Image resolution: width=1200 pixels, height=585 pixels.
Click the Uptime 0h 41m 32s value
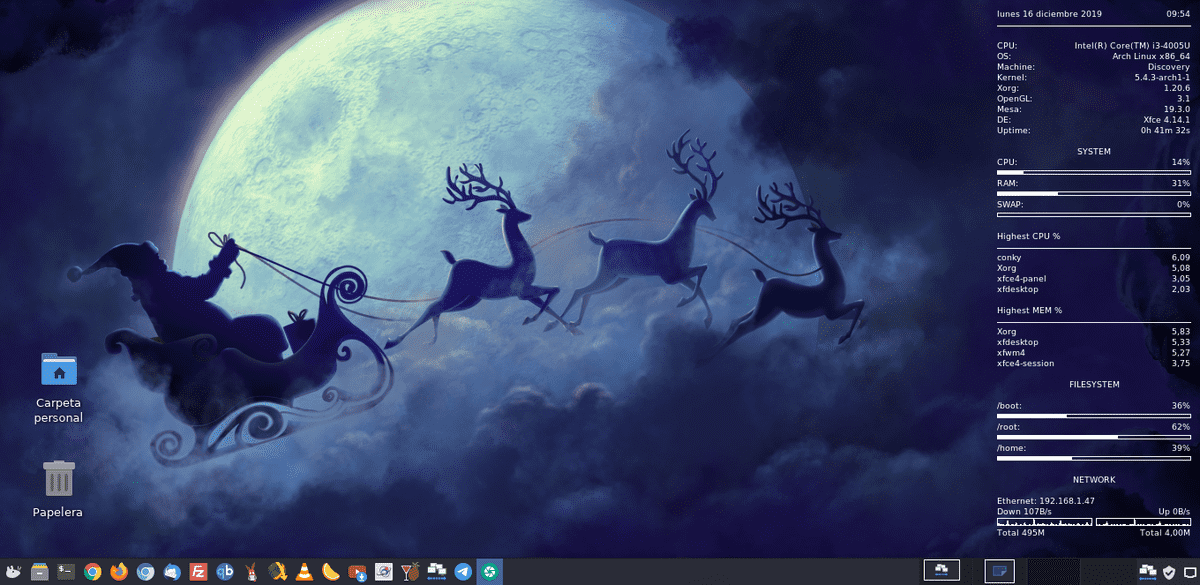(1165, 131)
